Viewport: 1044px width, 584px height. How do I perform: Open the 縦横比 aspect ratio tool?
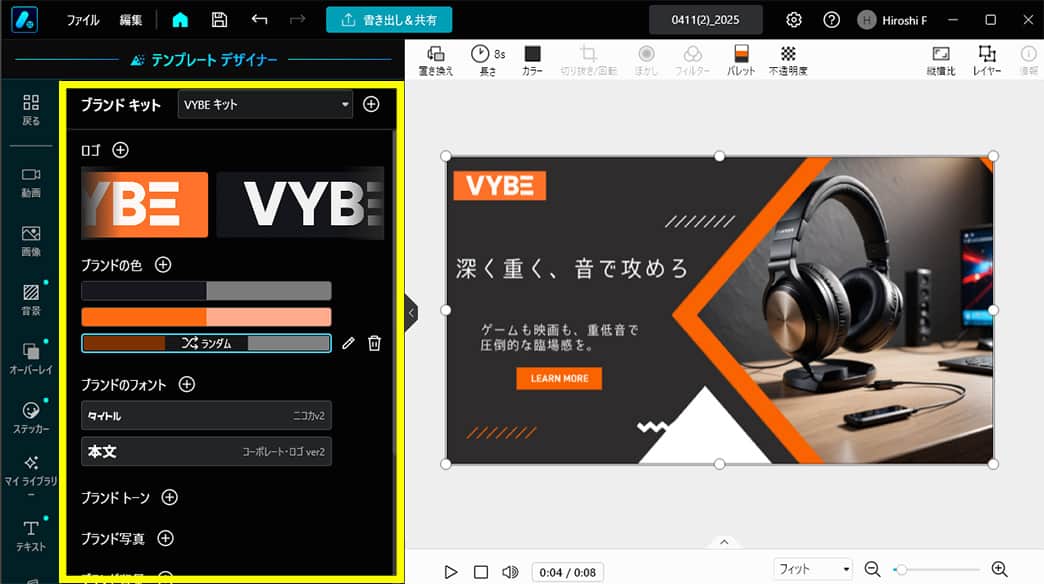tap(941, 60)
